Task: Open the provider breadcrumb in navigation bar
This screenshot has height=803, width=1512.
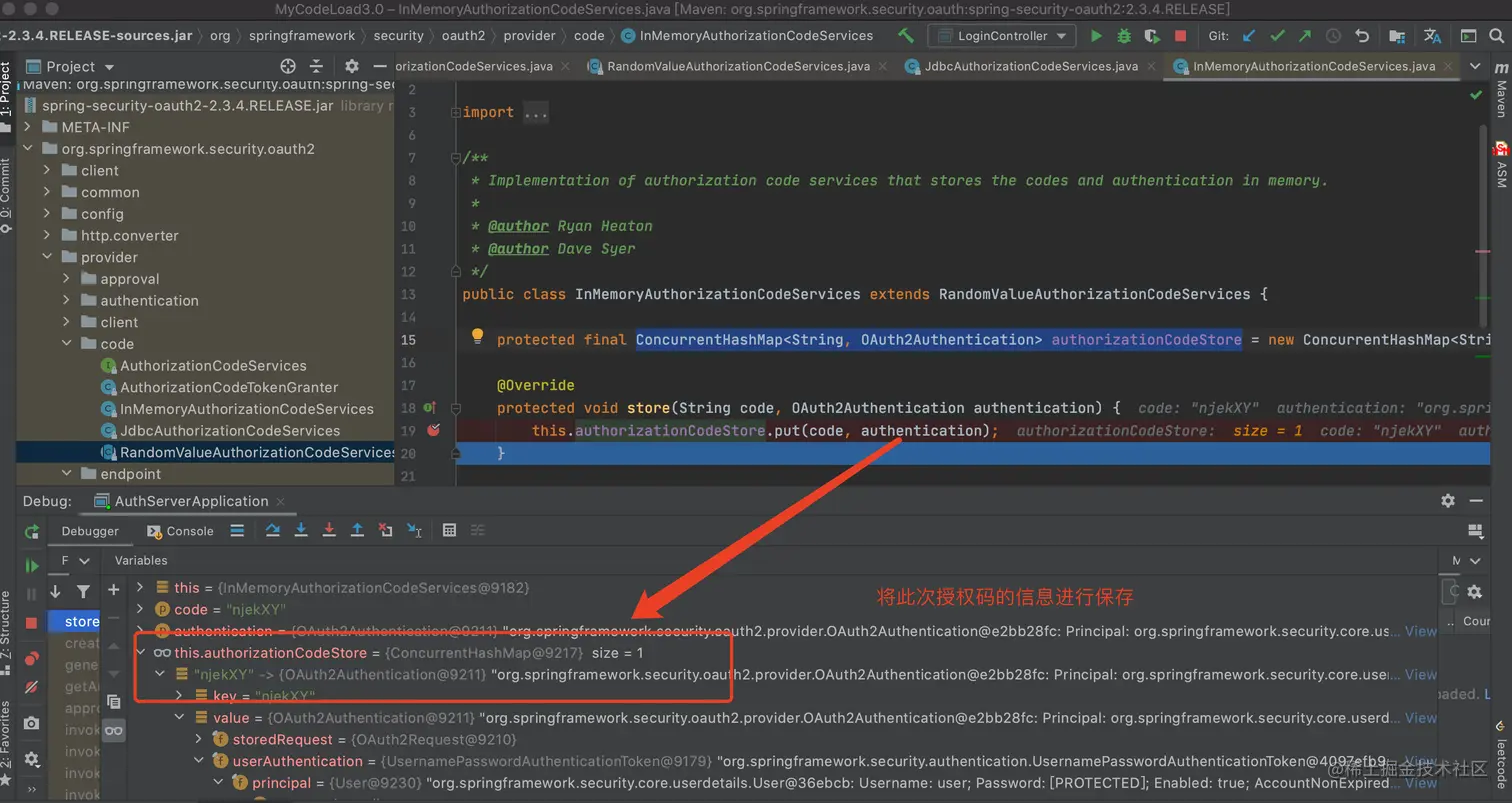Action: click(x=529, y=35)
